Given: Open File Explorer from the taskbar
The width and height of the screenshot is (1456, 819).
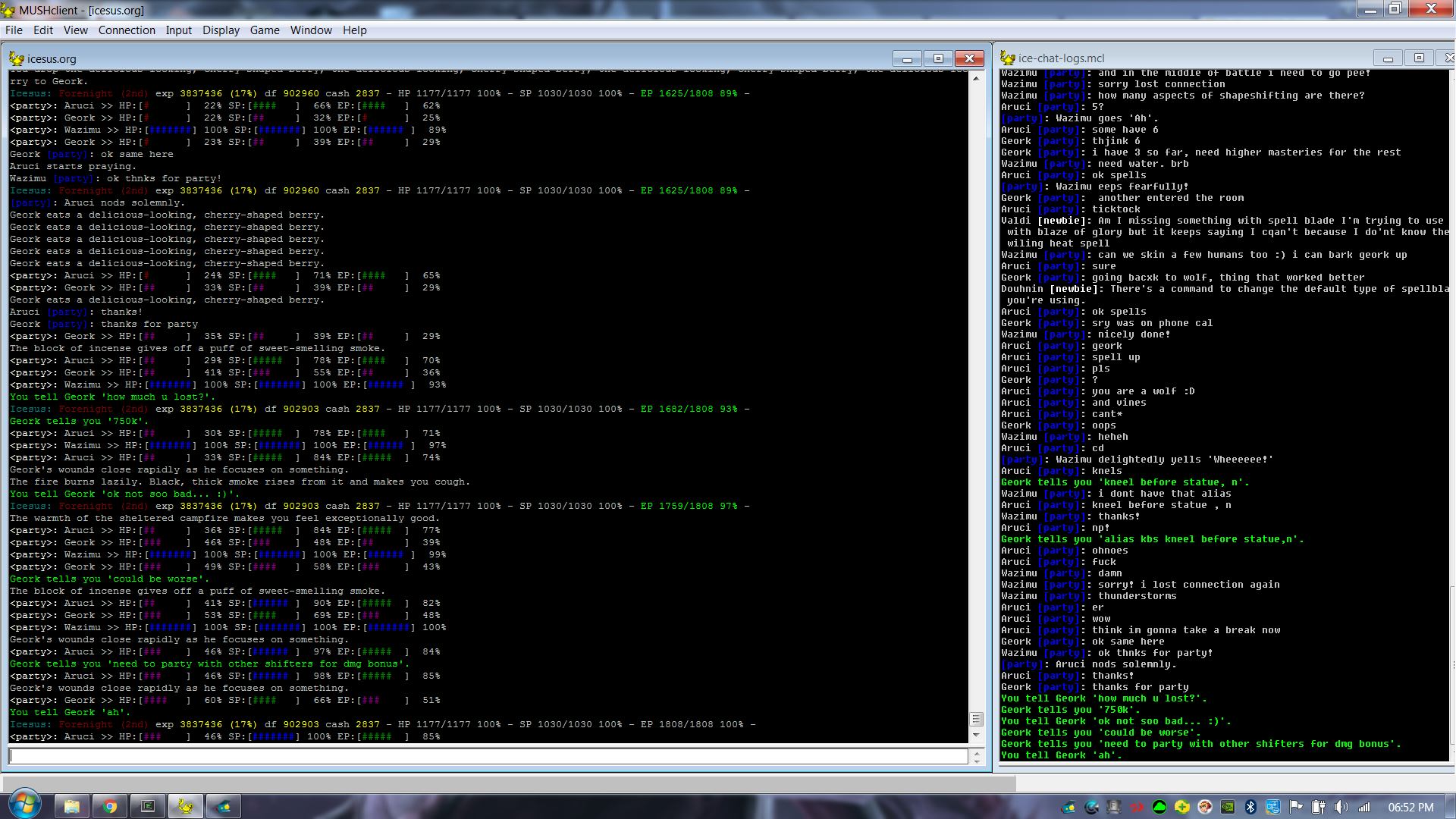Looking at the screenshot, I should (x=72, y=806).
